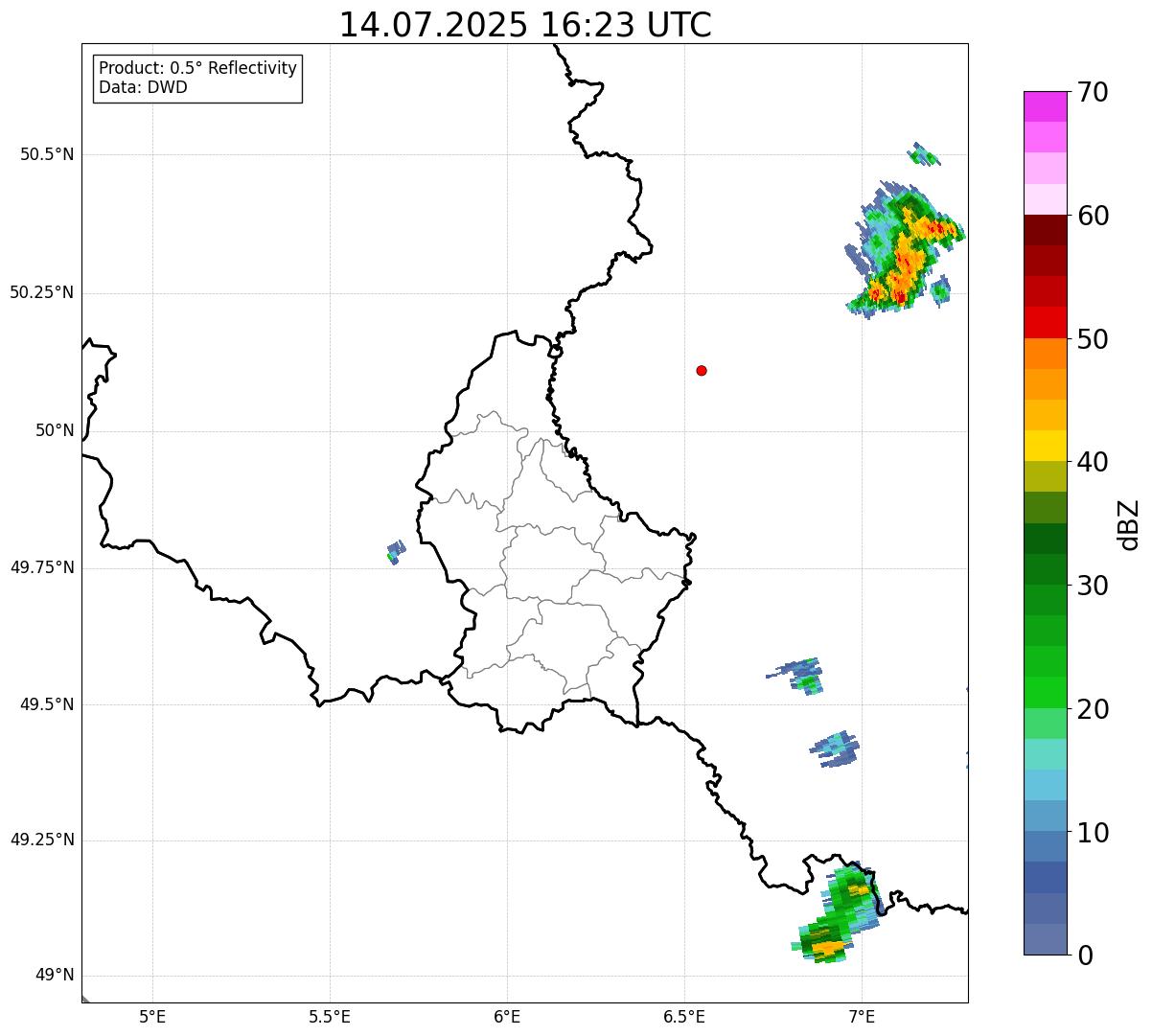
Task: Click the yellow swatch just above 40
Action: click(1045, 446)
